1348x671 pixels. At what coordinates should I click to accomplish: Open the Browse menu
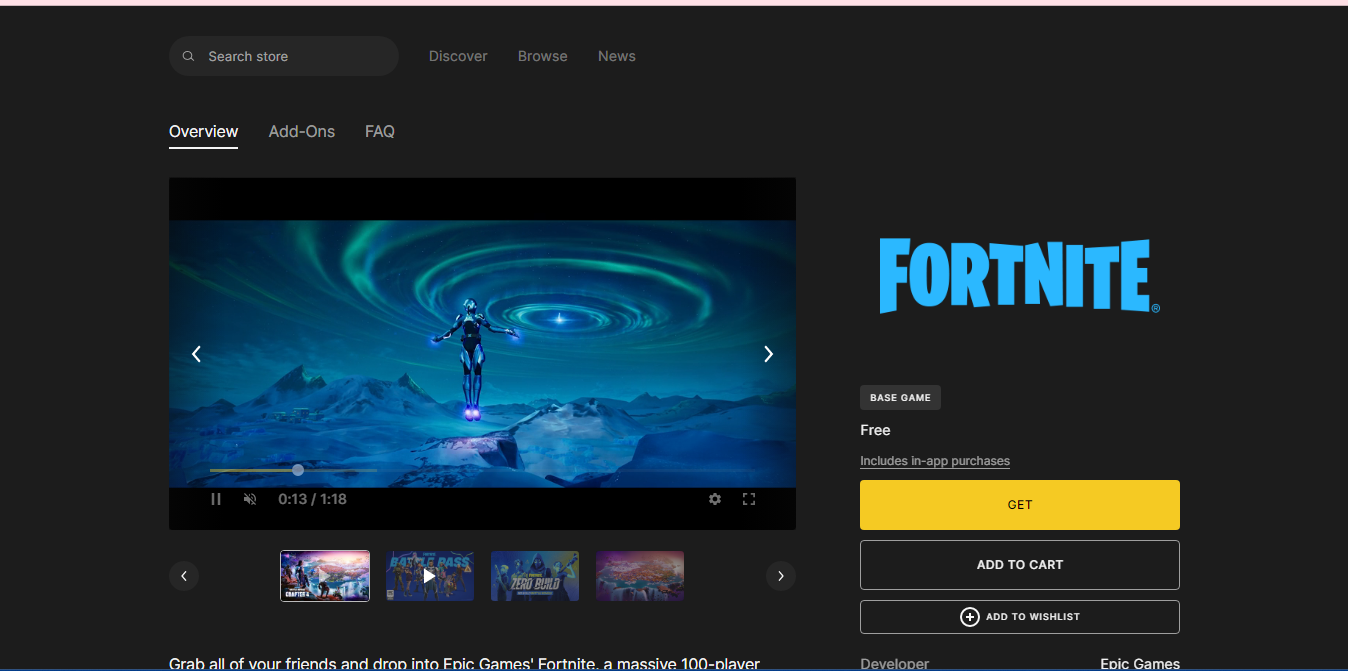[x=542, y=56]
